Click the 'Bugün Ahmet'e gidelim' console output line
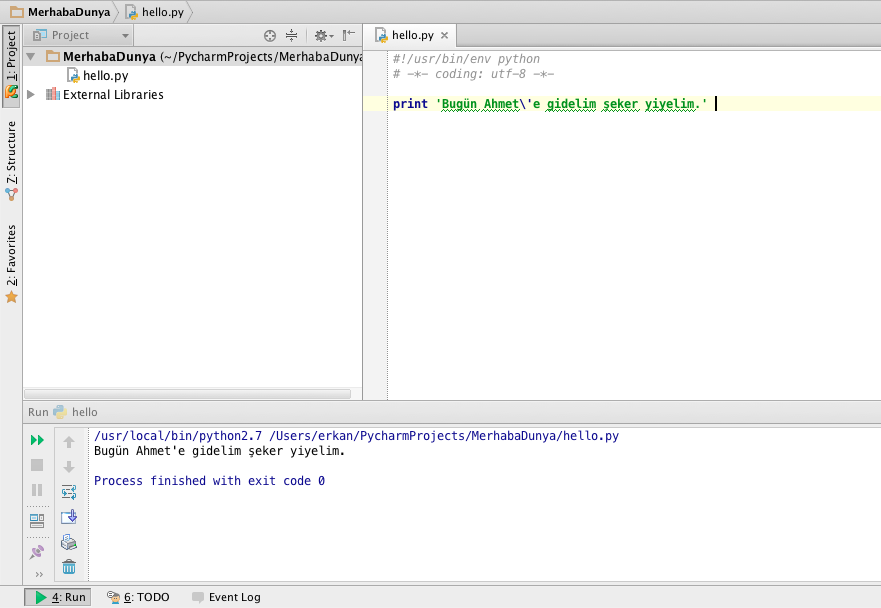 219,451
